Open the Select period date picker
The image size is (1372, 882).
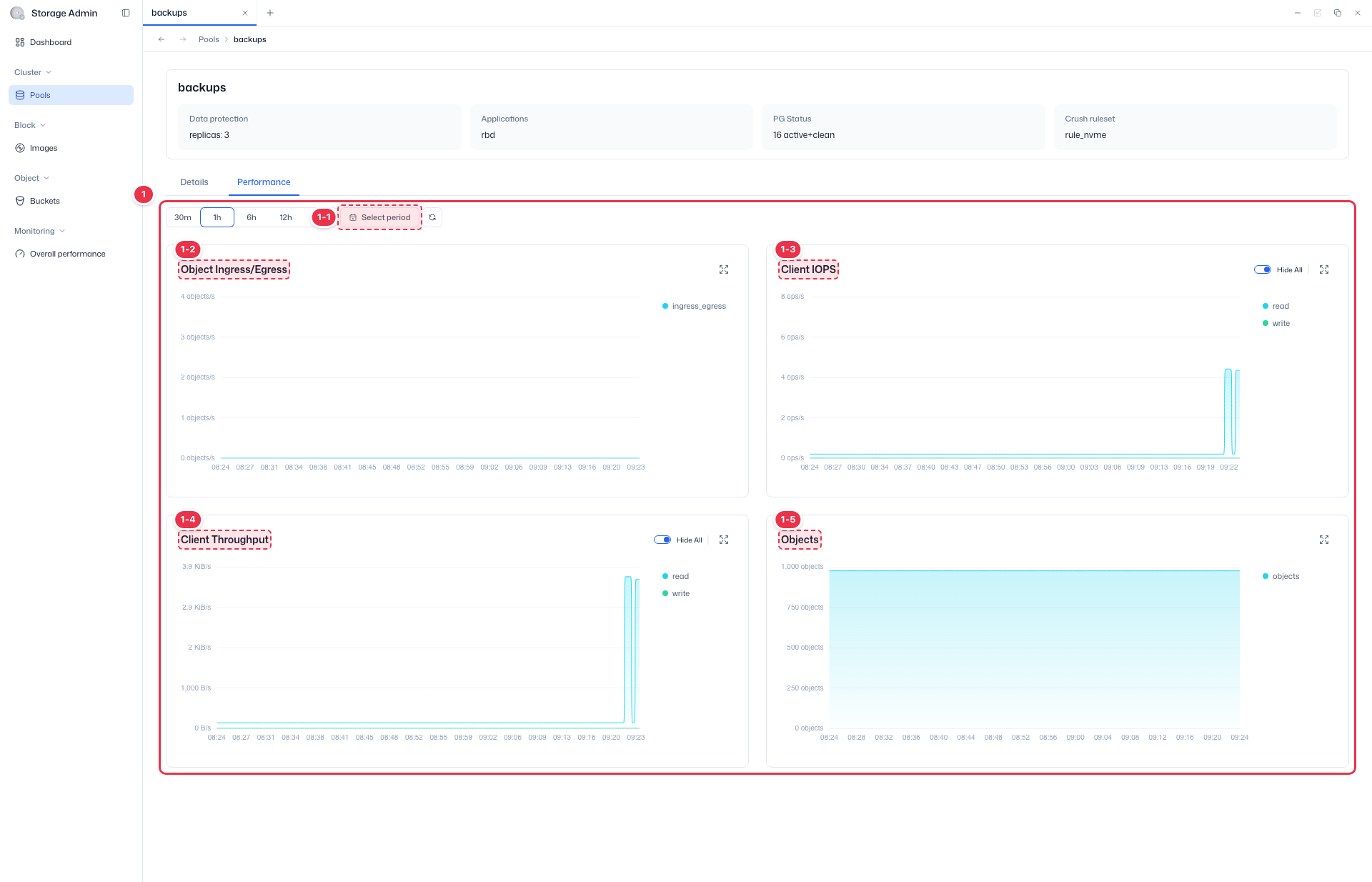pos(380,217)
